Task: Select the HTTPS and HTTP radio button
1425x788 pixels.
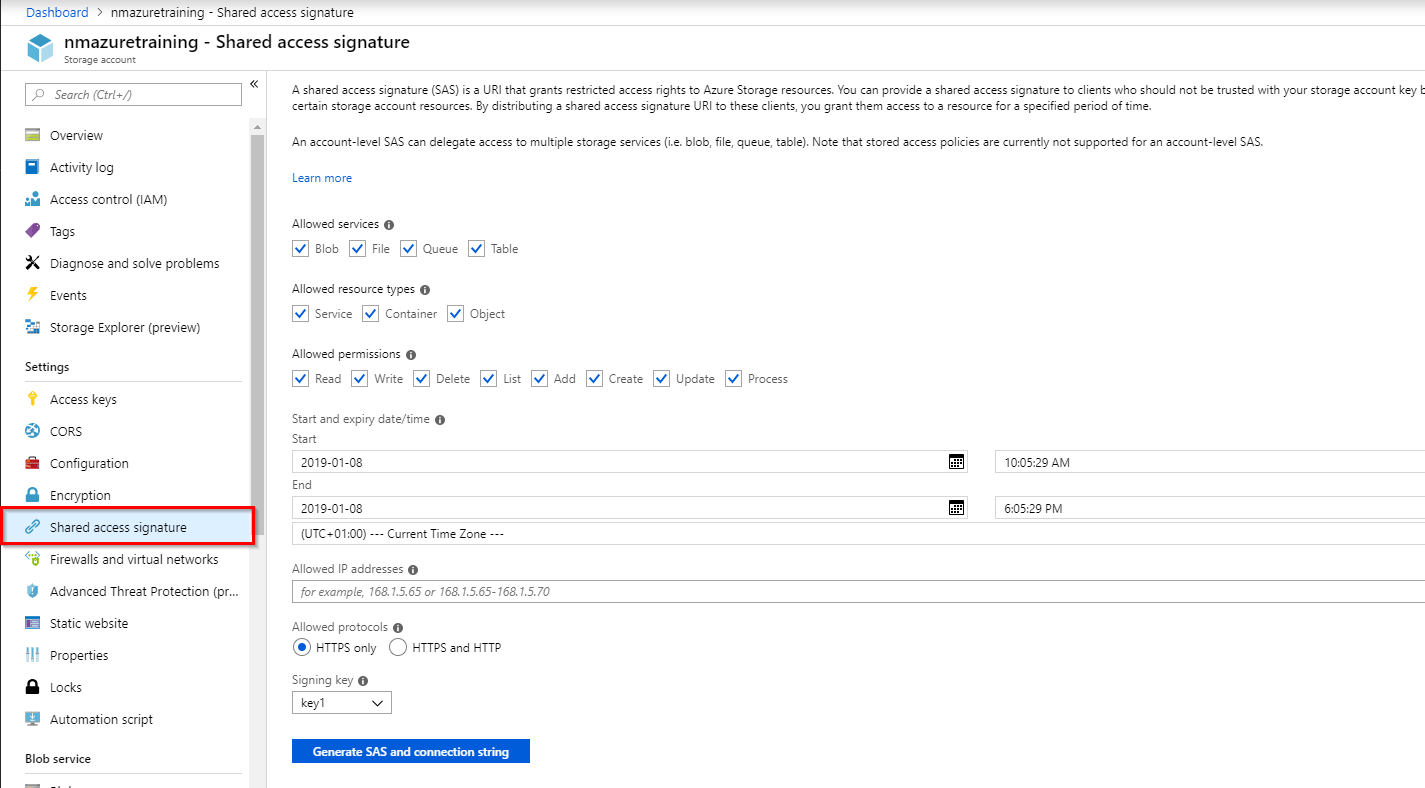Action: coord(398,648)
